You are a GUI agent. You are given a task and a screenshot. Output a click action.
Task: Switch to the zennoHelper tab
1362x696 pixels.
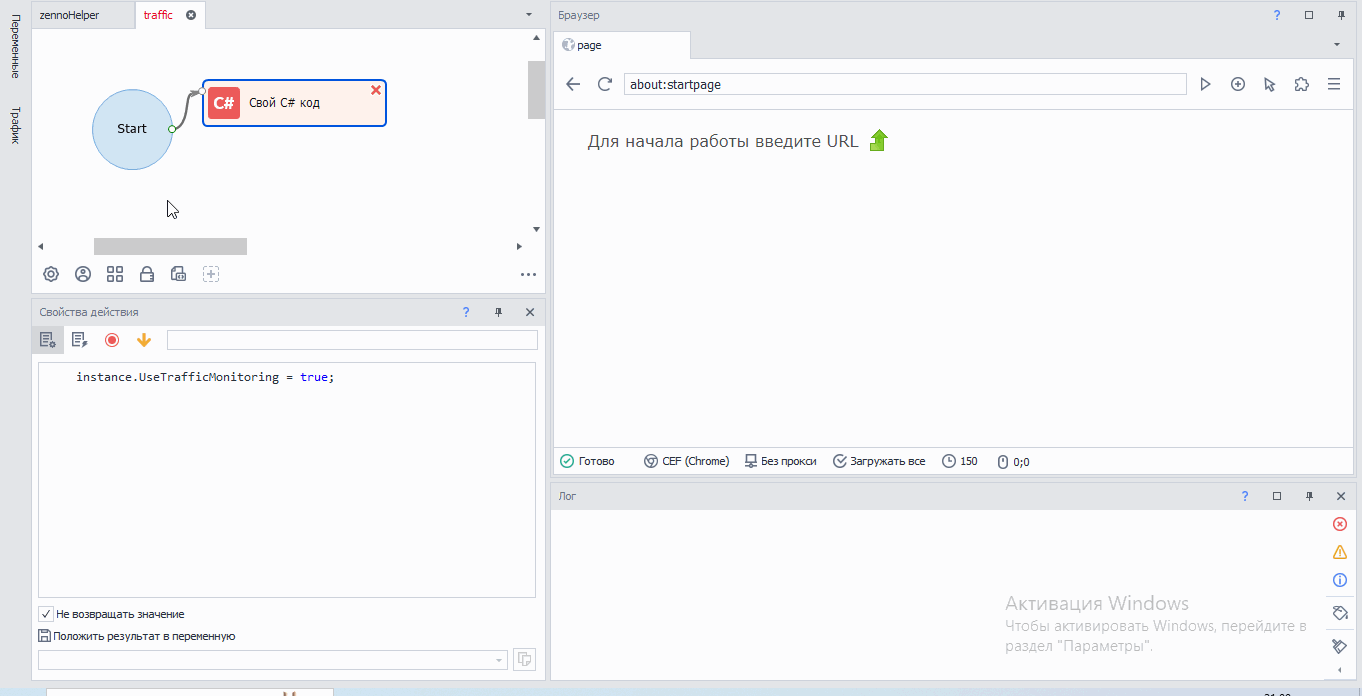coord(69,15)
